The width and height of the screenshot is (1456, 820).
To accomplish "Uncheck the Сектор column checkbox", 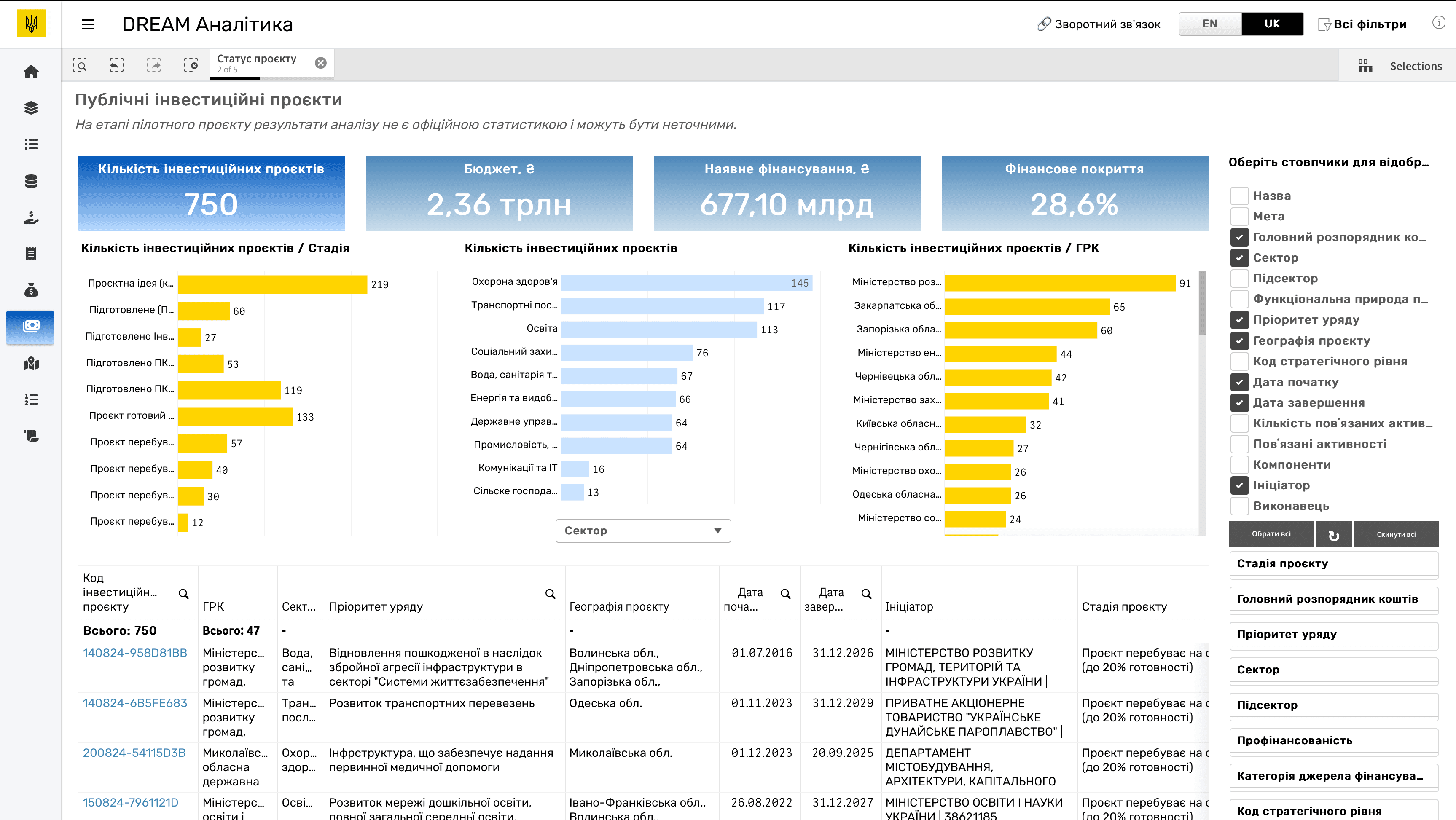I will point(1239,258).
